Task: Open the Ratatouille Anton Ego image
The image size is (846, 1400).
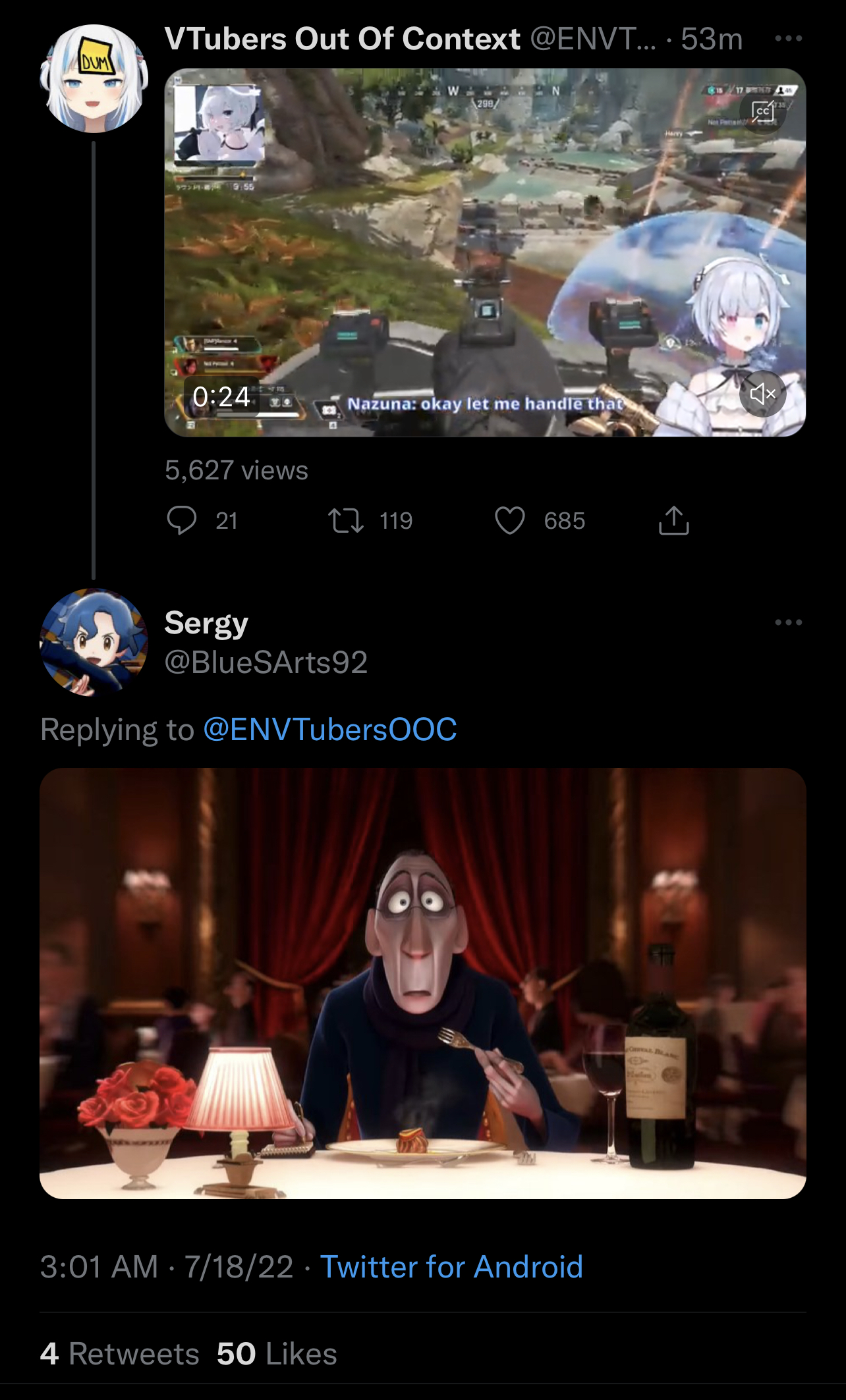Action: point(423,983)
